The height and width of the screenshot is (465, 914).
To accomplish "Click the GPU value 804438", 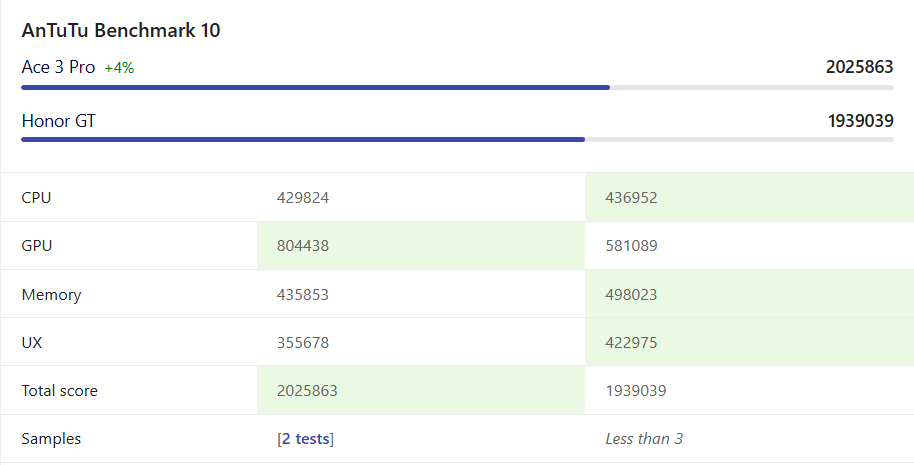I will pos(303,245).
